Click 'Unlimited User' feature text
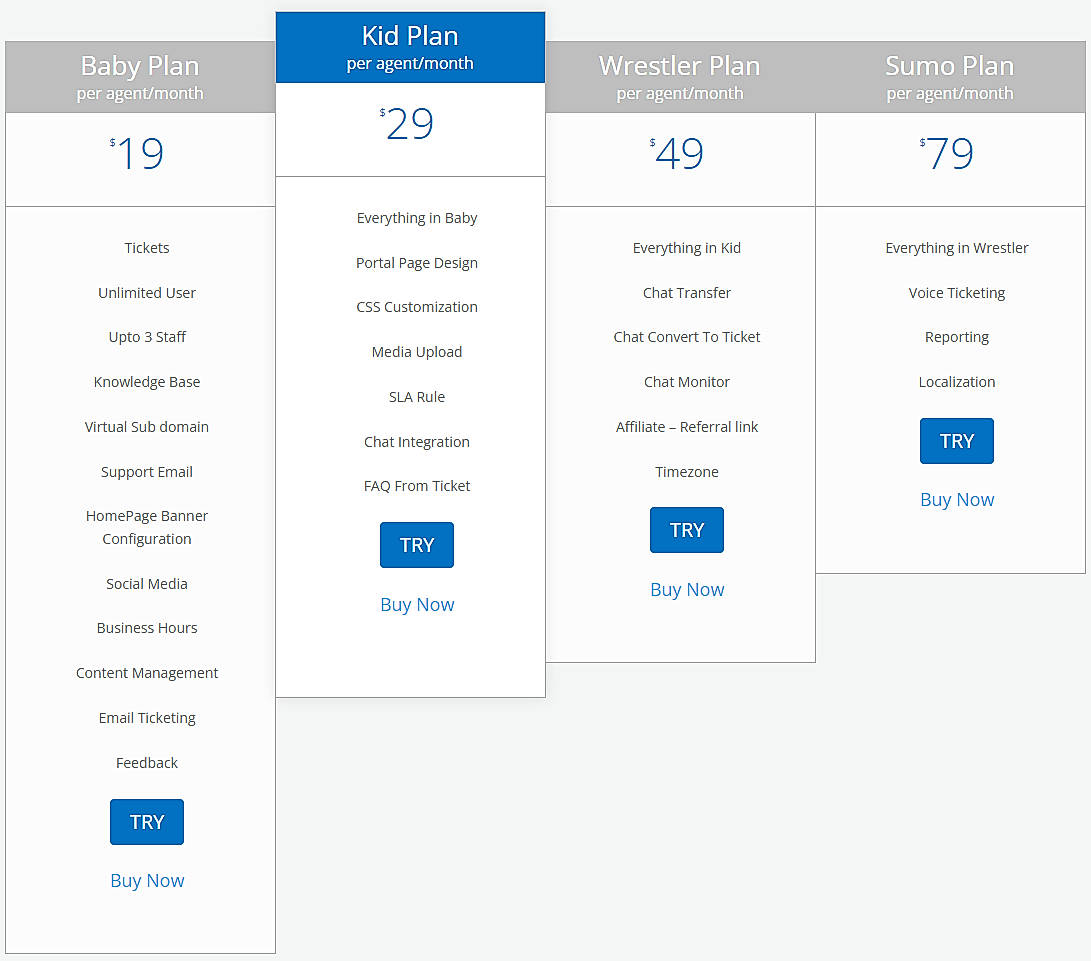Viewport: 1091px width, 961px height. tap(147, 293)
